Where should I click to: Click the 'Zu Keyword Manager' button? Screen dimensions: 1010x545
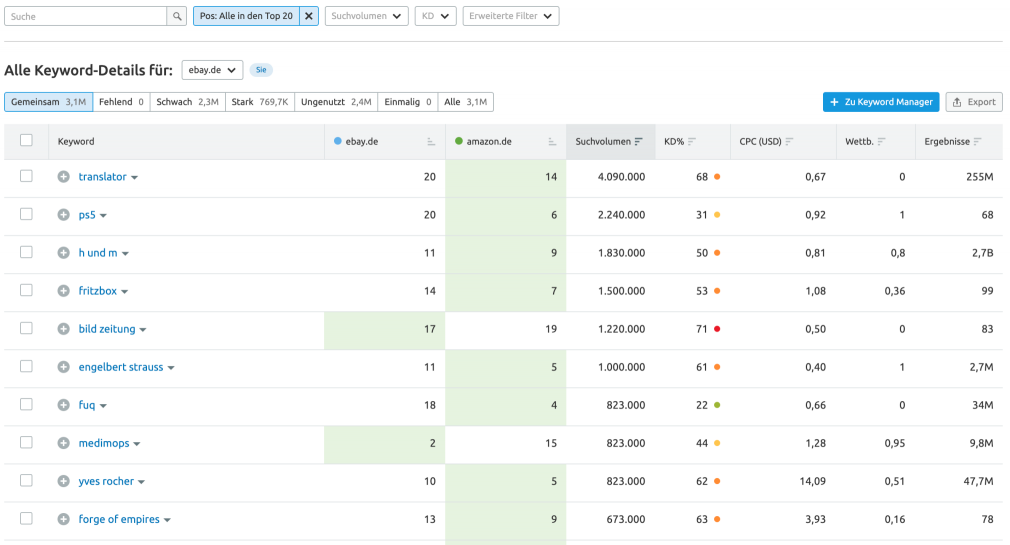point(881,102)
